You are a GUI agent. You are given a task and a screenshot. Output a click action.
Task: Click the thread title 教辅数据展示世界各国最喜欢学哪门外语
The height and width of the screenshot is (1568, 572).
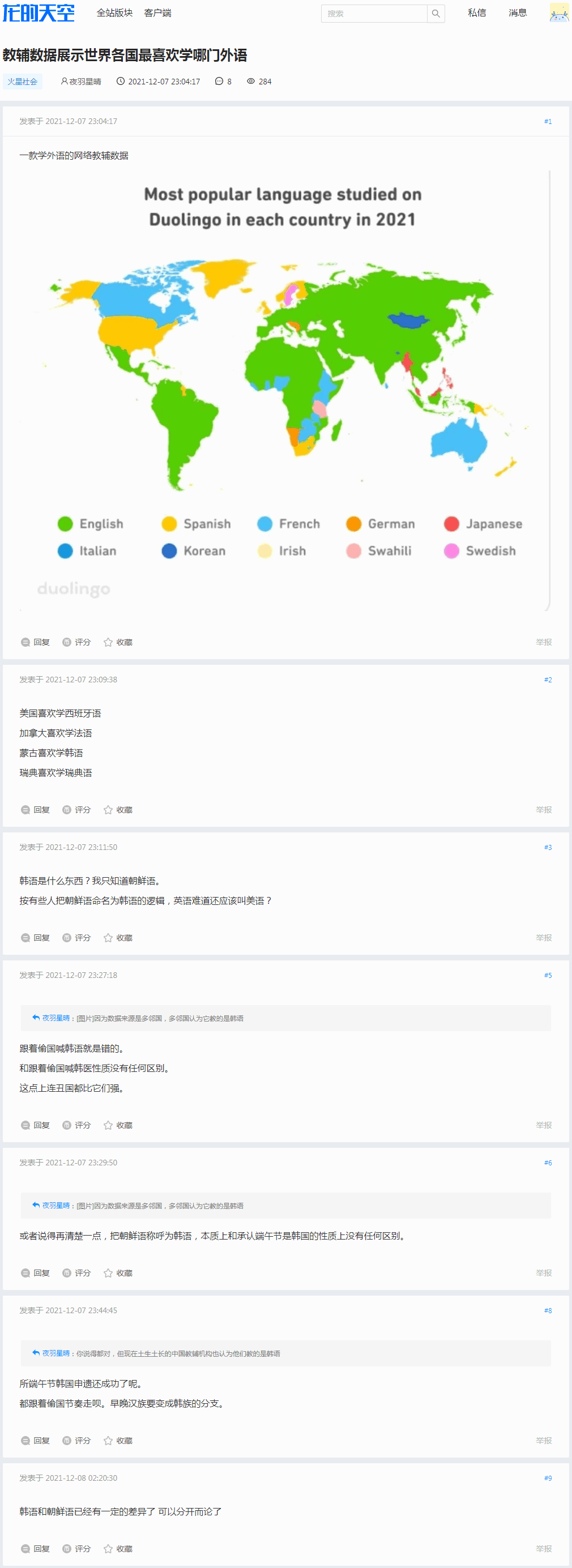click(x=125, y=55)
